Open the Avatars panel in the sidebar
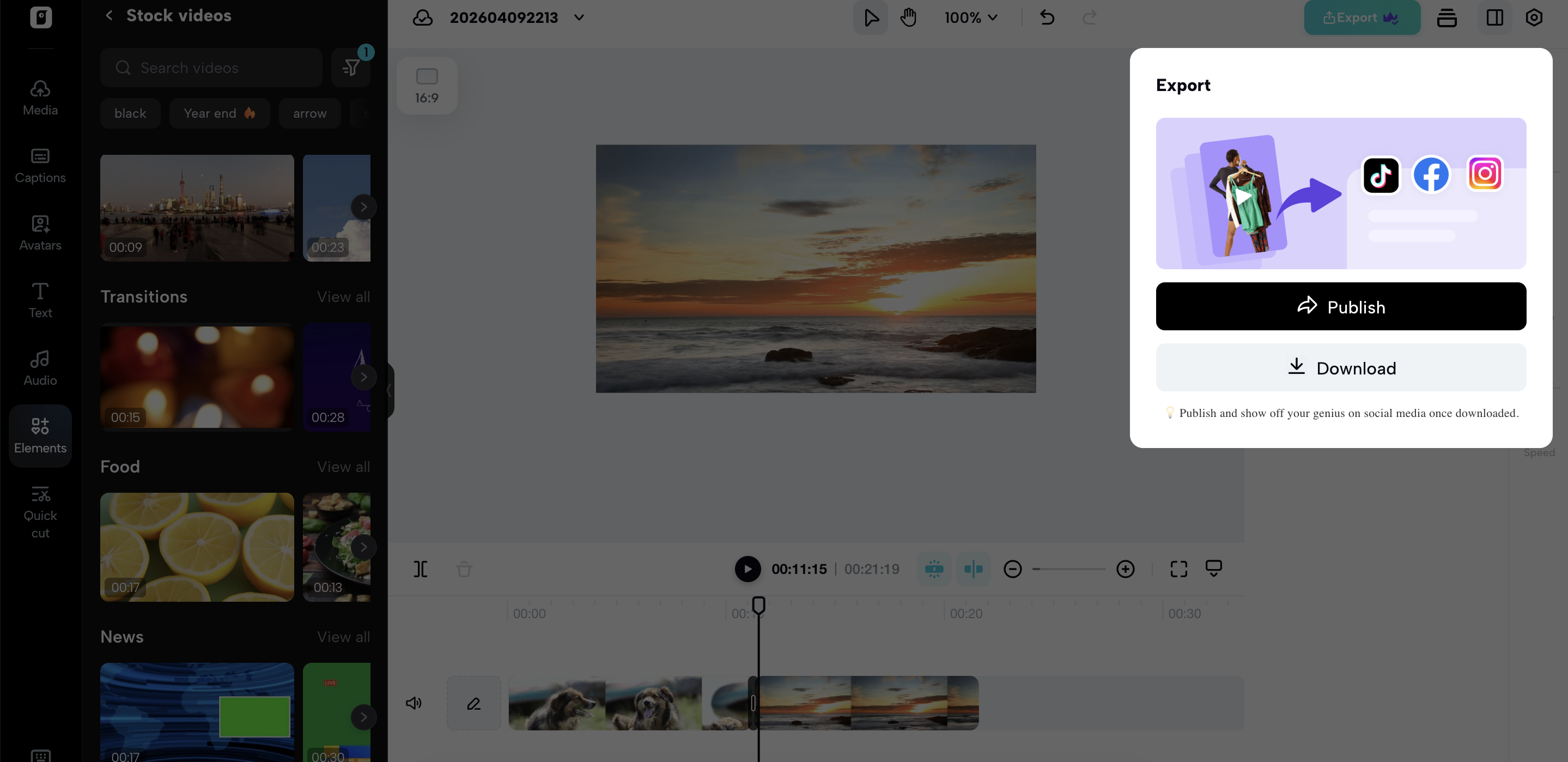 coord(40,233)
